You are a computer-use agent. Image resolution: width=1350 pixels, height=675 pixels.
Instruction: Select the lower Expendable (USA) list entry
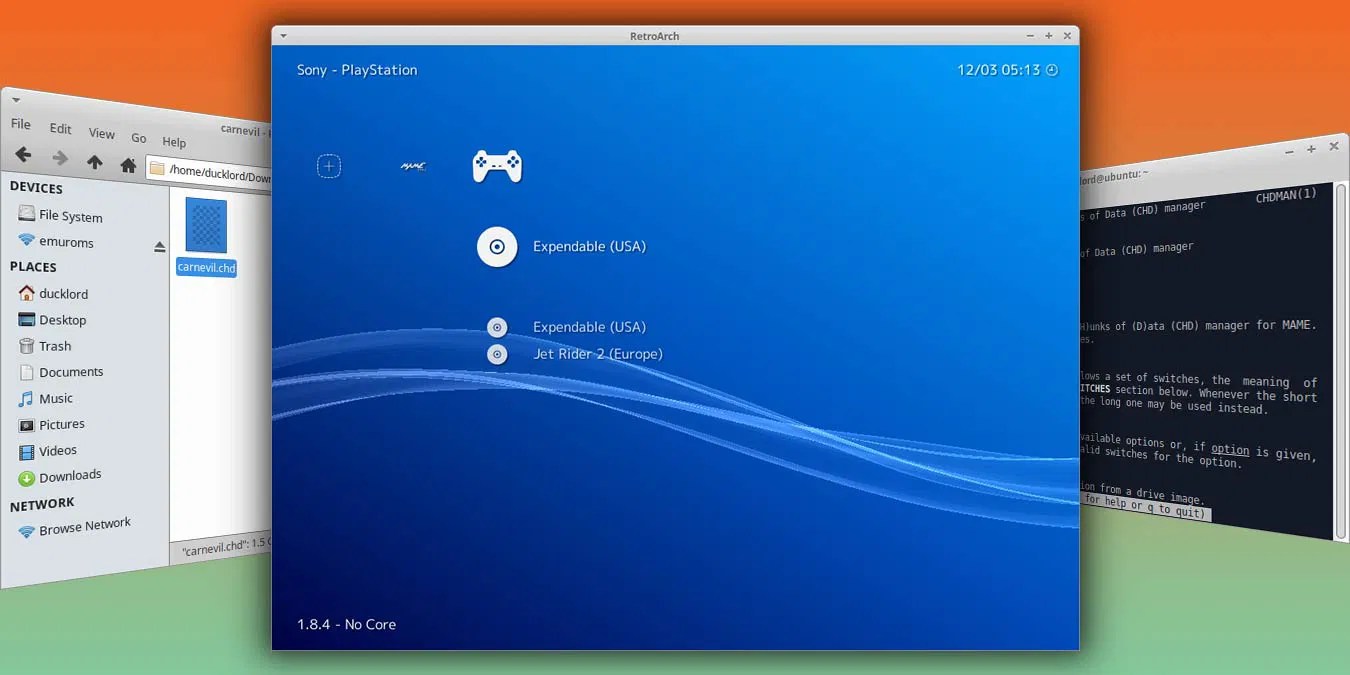click(x=589, y=327)
